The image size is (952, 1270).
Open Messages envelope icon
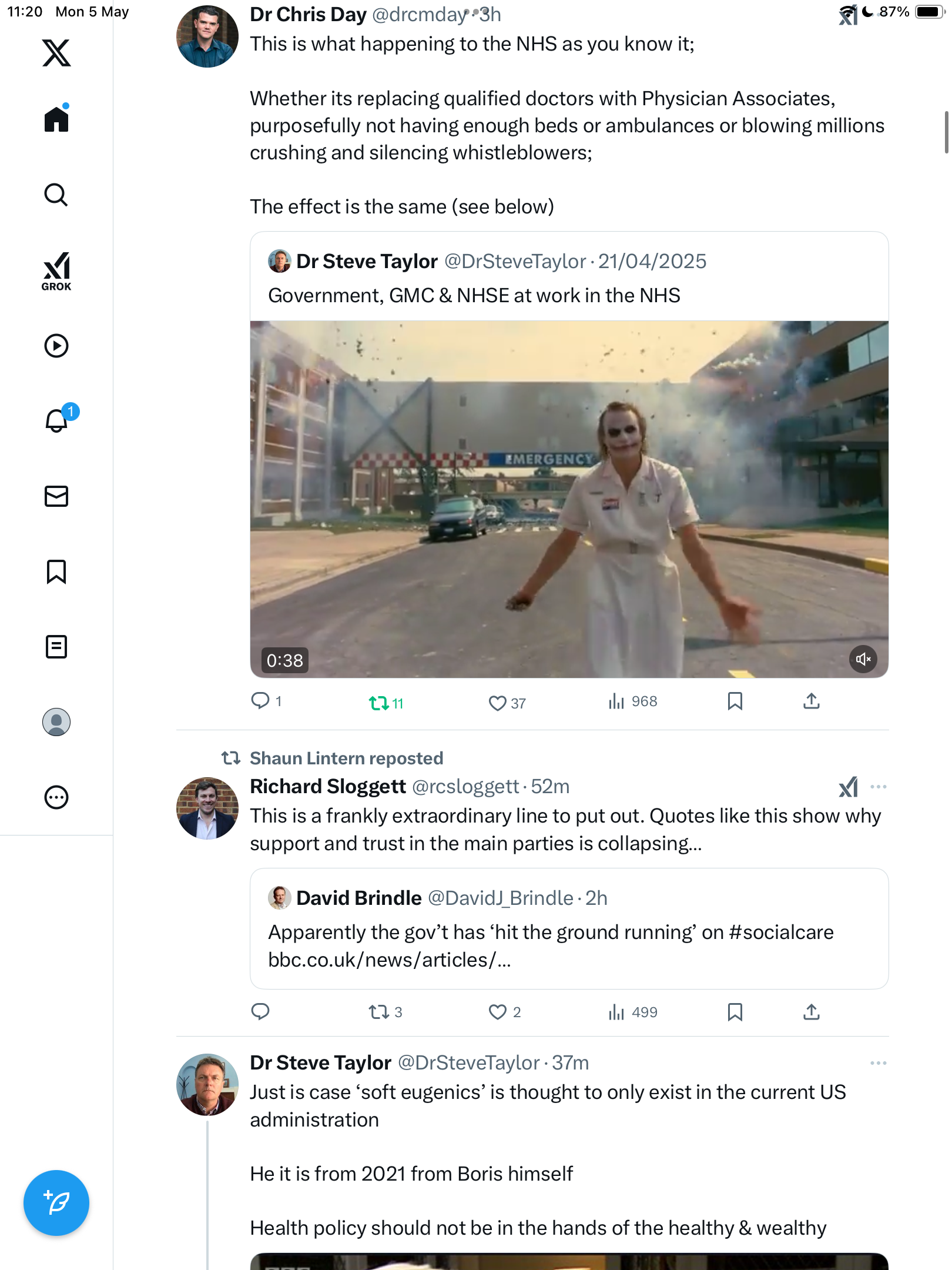coord(56,496)
